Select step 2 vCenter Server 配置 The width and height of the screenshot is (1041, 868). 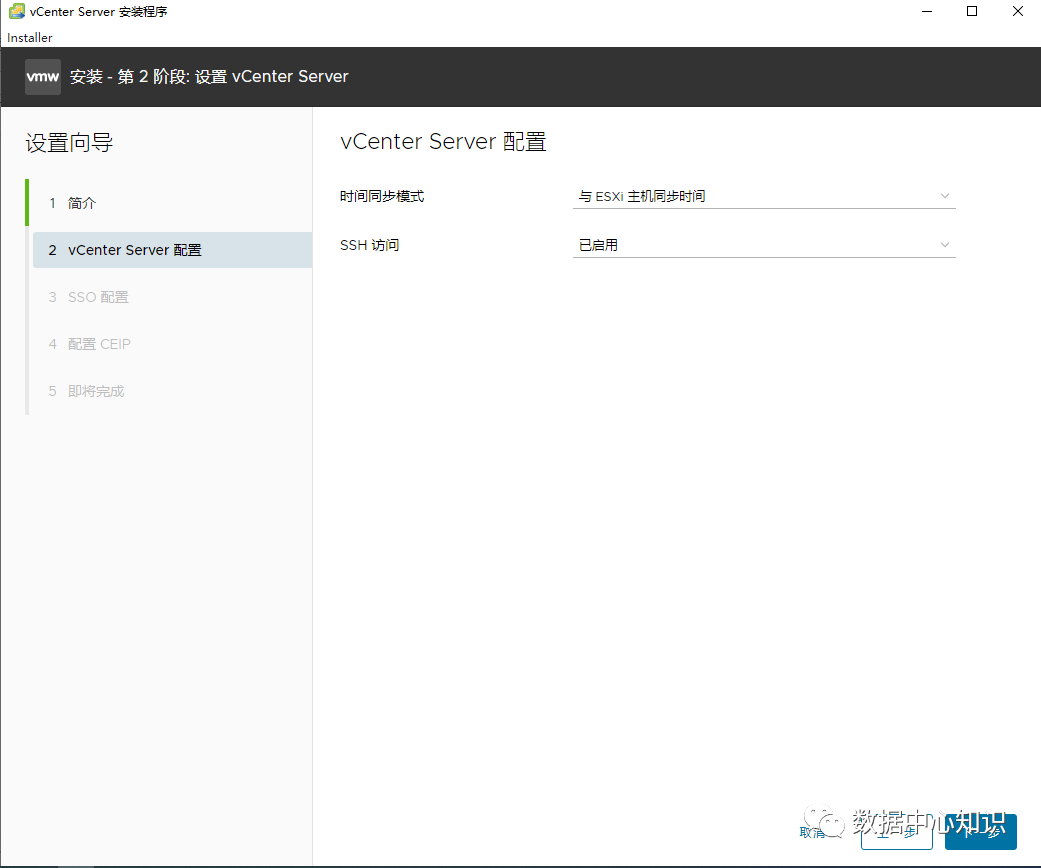(x=172, y=250)
